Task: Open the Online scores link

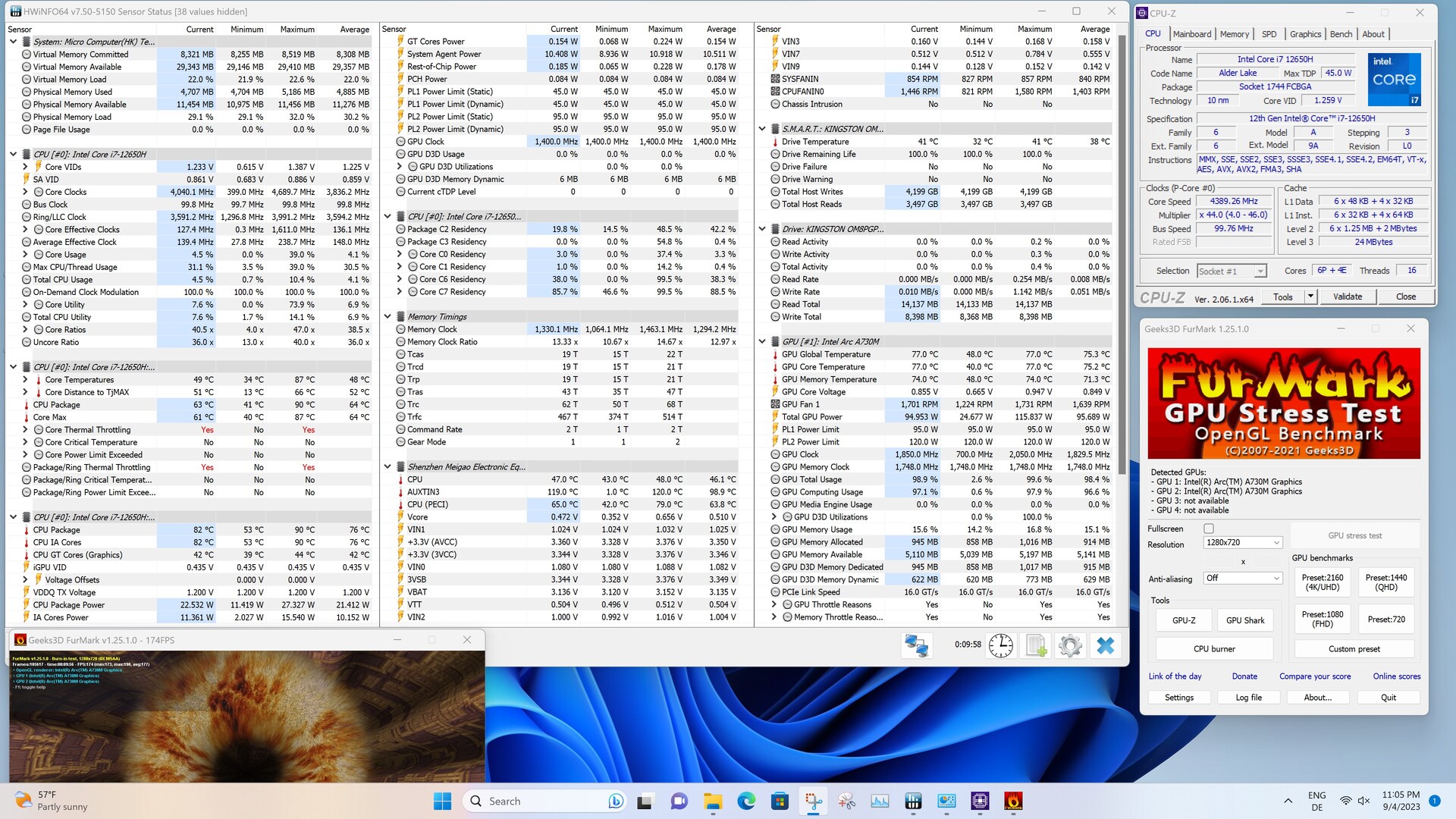Action: [1396, 676]
